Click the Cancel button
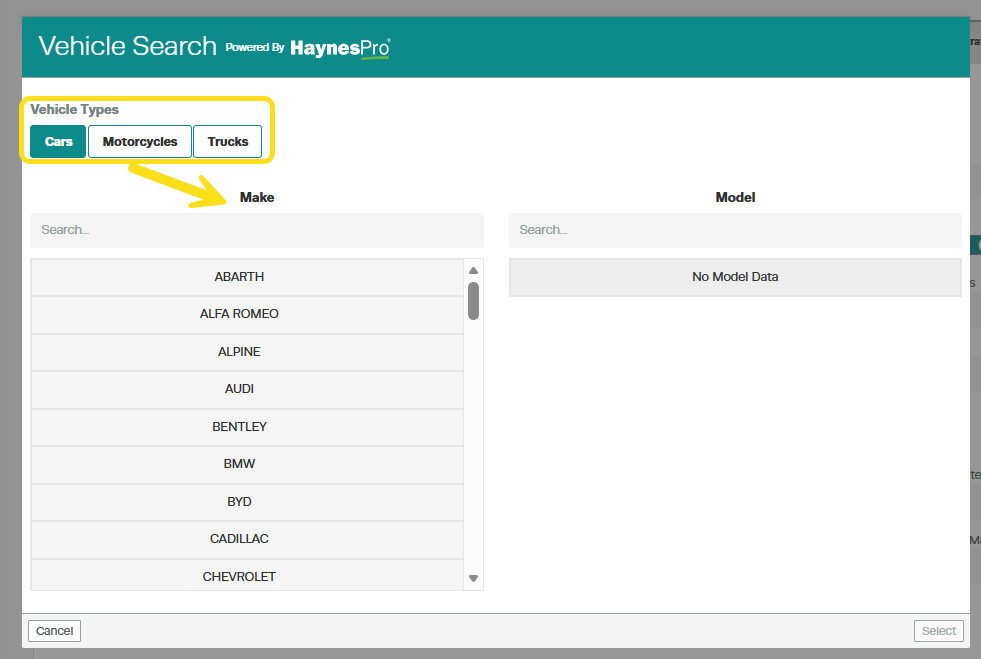The height and width of the screenshot is (659, 981). 54,631
